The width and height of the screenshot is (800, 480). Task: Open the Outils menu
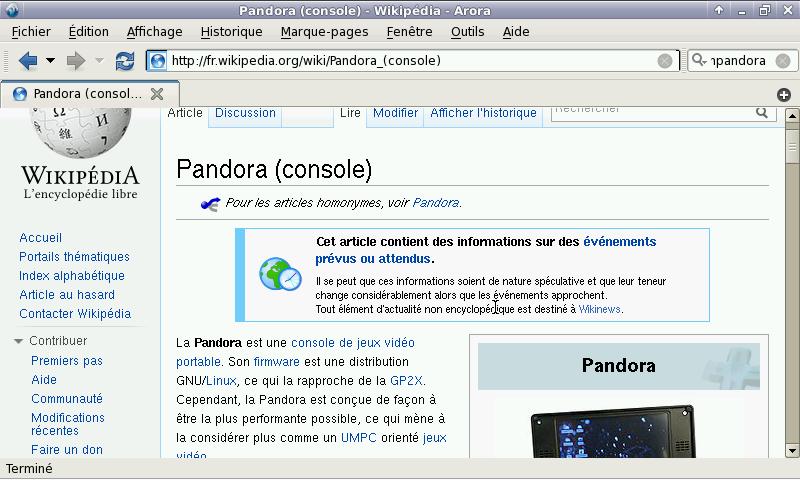pyautogui.click(x=467, y=32)
